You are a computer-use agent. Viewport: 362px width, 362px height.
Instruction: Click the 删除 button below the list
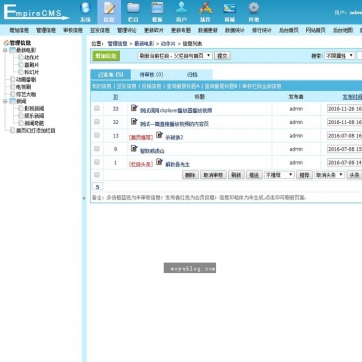(190, 175)
